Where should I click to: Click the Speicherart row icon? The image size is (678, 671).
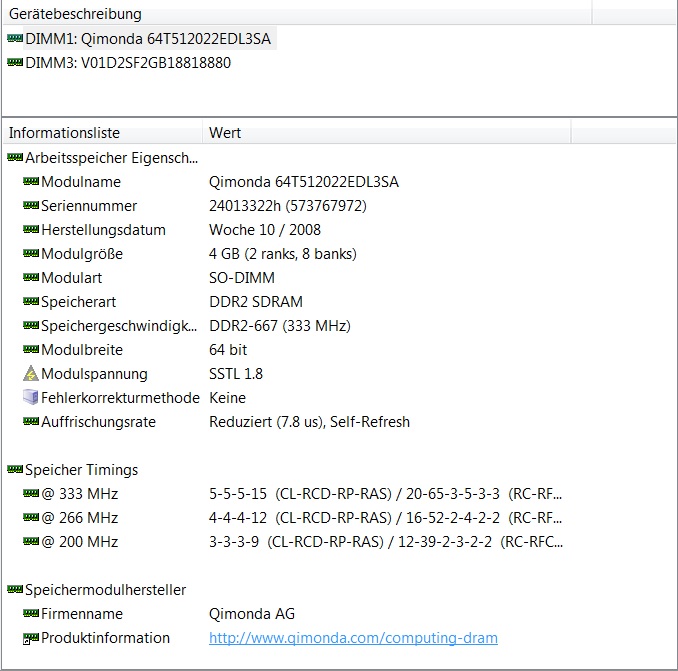(x=31, y=301)
